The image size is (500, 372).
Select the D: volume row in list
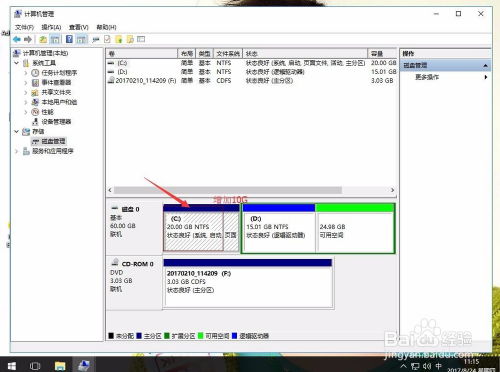click(x=252, y=72)
